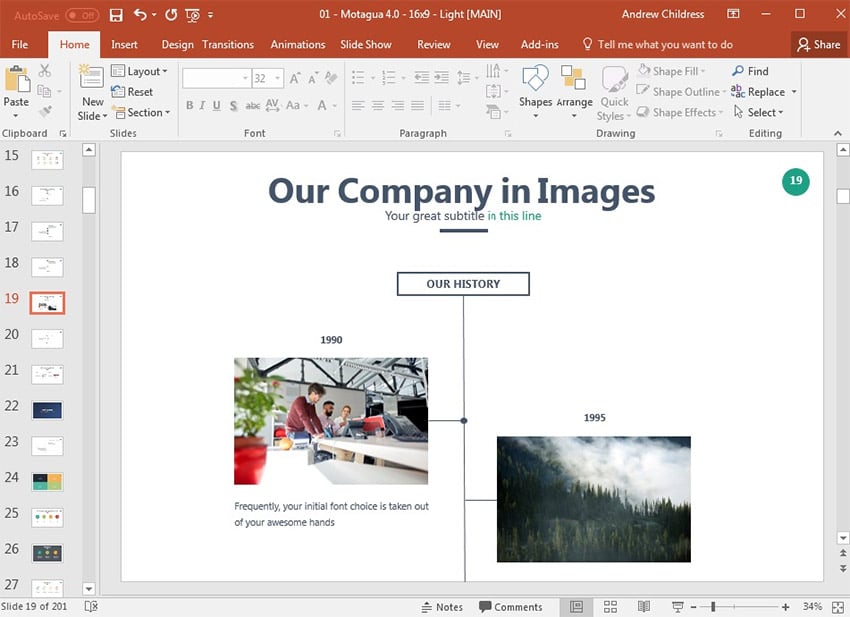Open the Shapes gallery
Screen dimensions: 850x617
click(x=535, y=91)
